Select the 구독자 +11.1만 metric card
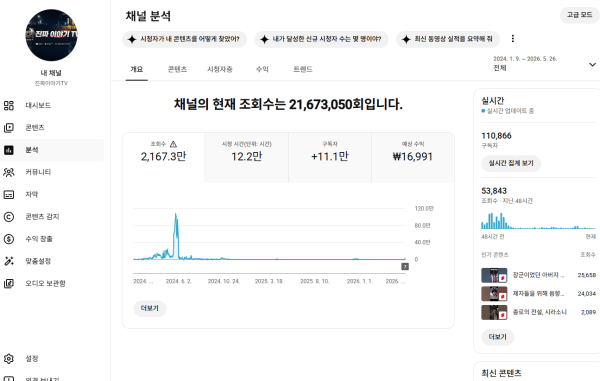Image resolution: width=600 pixels, height=381 pixels. (x=330, y=157)
